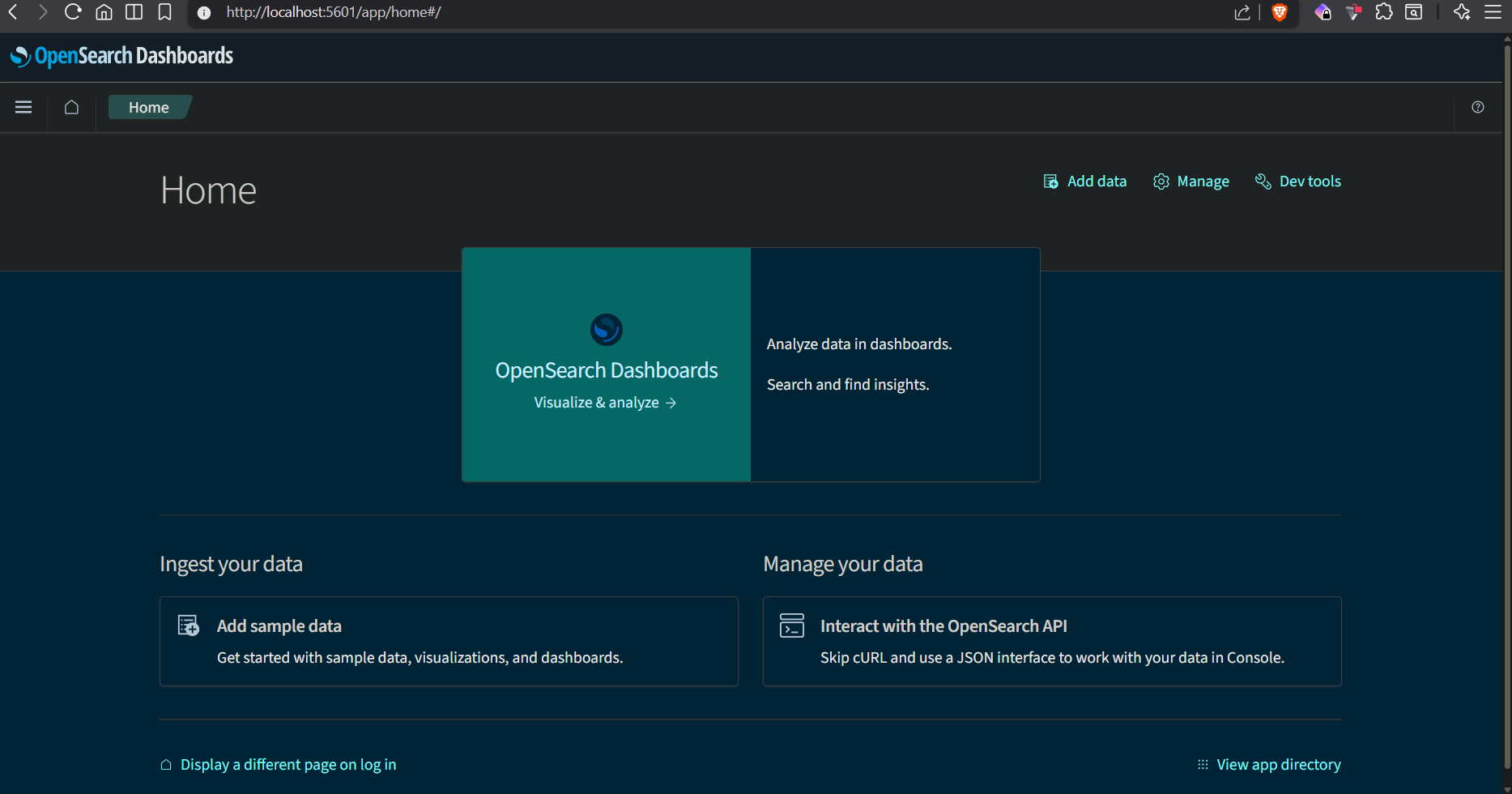Click the page vertical scrollbar

[1507, 405]
